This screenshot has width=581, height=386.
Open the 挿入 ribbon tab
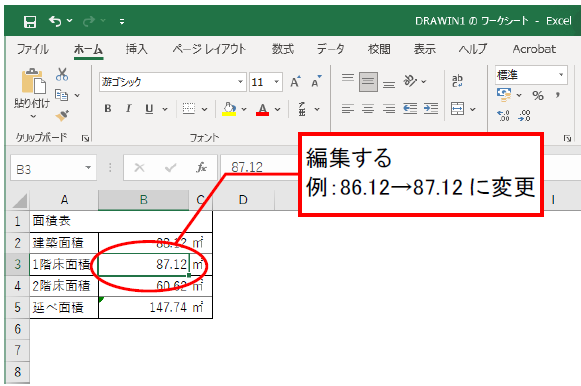coord(136,49)
